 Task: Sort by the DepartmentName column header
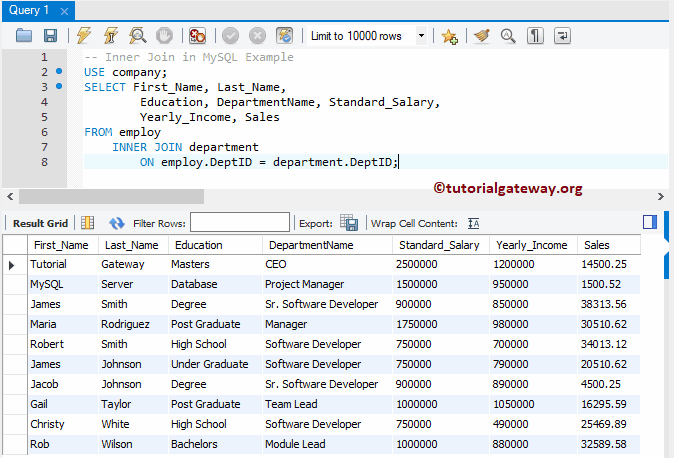pyautogui.click(x=311, y=245)
